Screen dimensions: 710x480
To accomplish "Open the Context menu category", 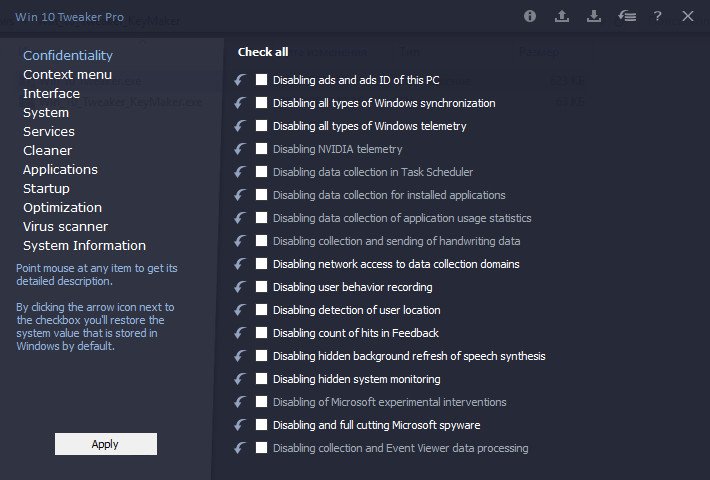I will click(x=67, y=74).
